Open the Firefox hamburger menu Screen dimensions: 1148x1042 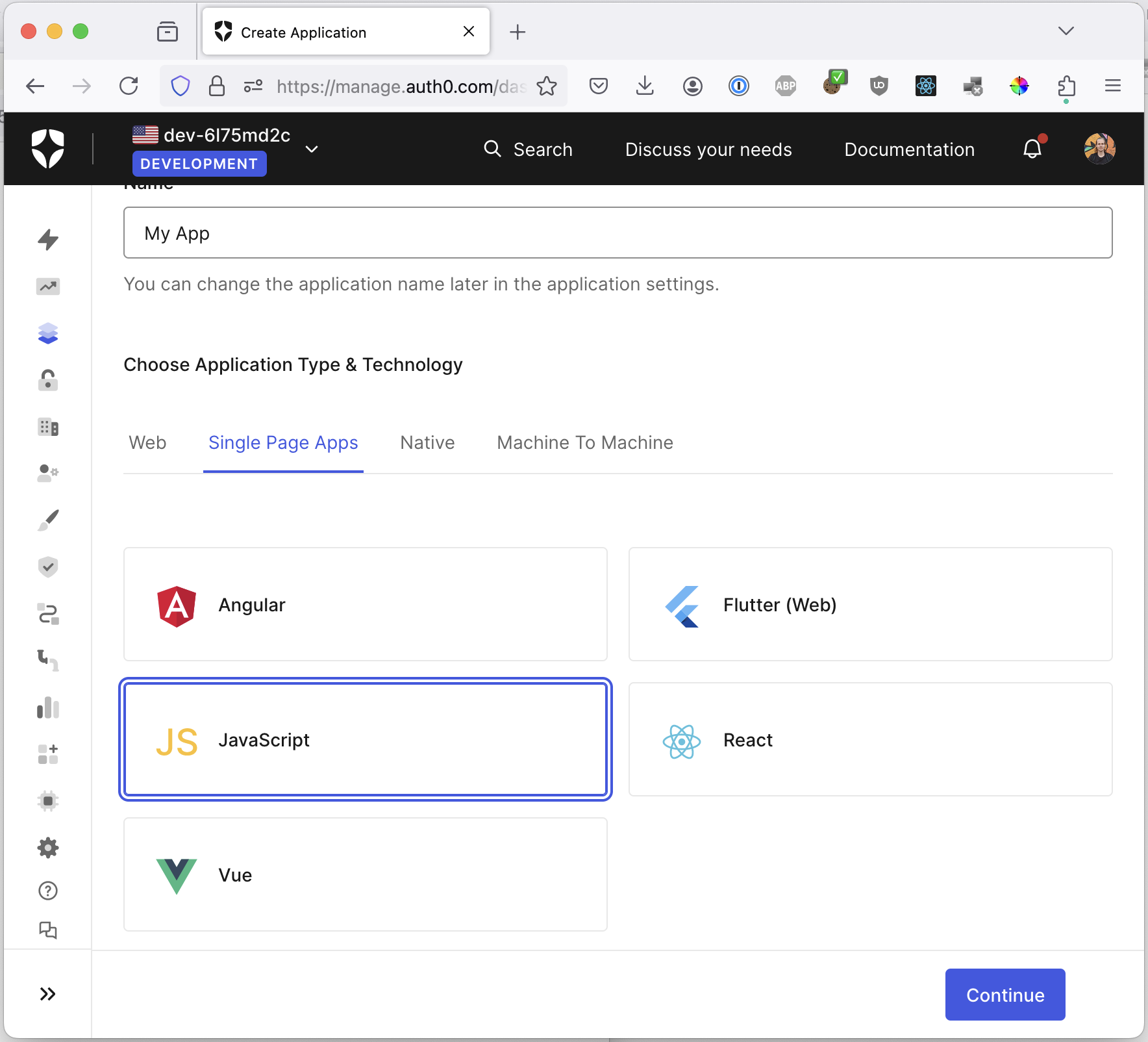tap(1113, 86)
